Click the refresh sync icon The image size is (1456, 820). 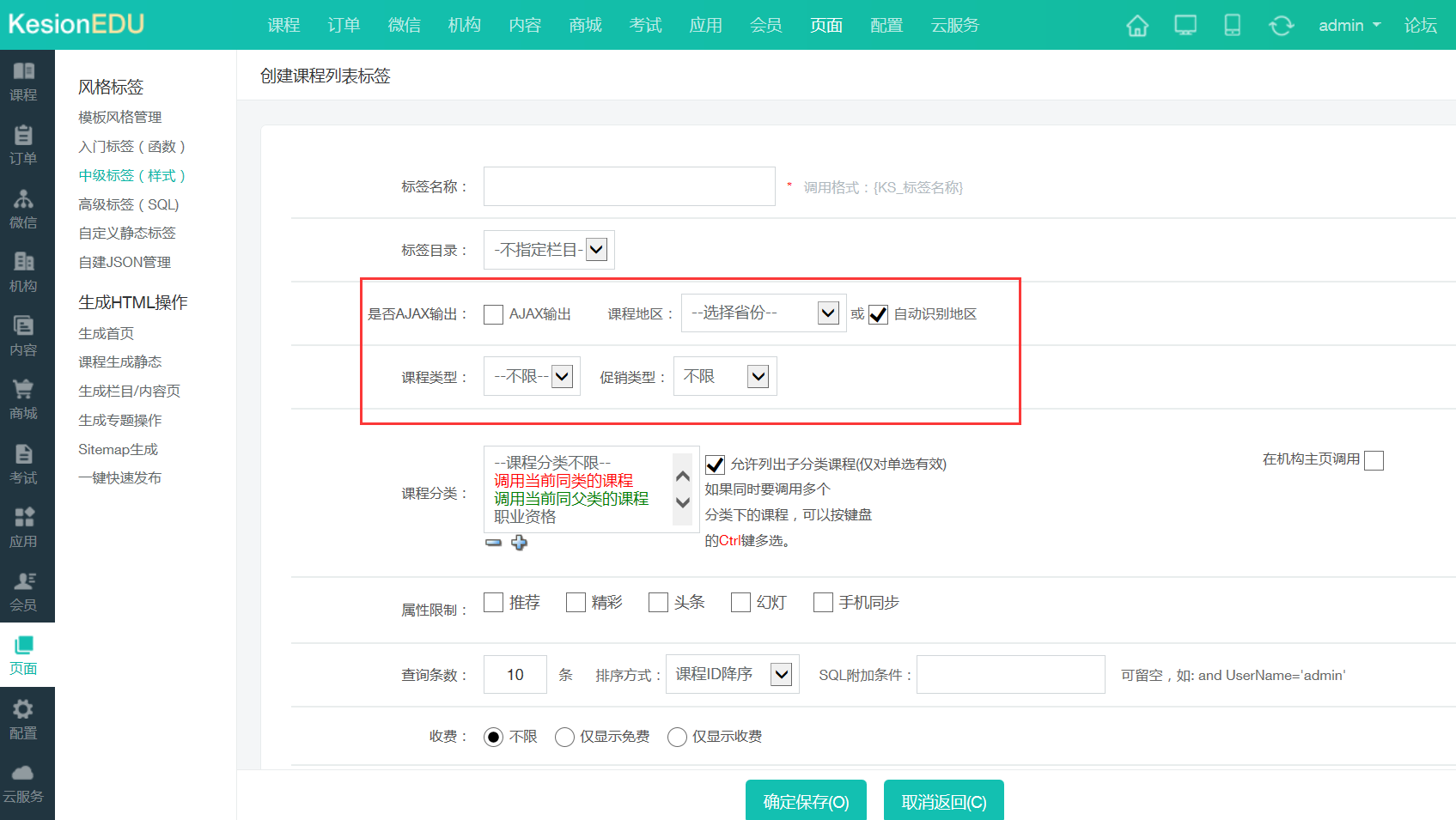1281,26
